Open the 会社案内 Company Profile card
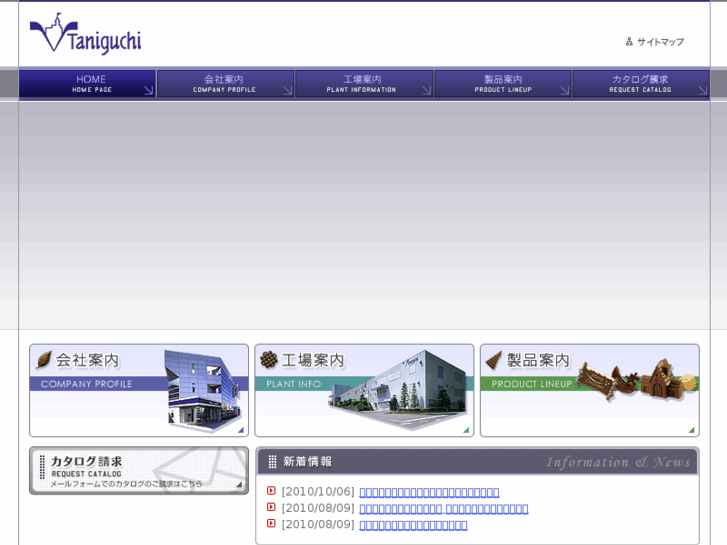 [x=139, y=390]
